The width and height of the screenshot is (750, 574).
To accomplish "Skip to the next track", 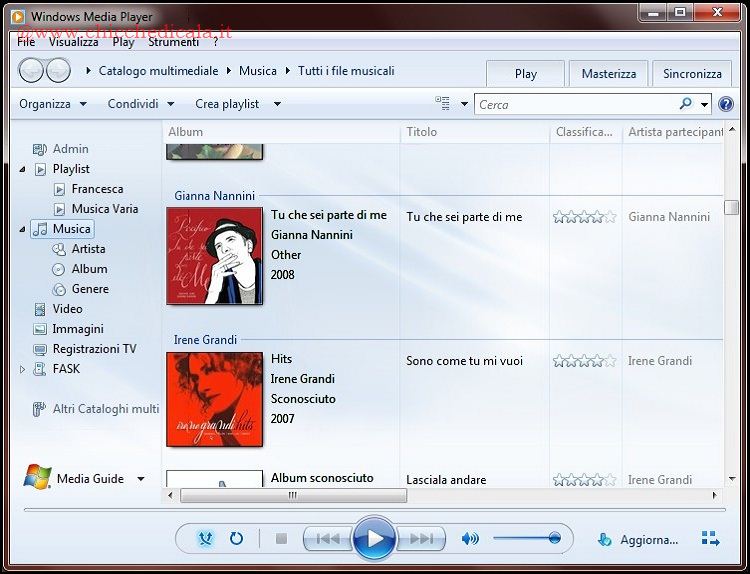I will pyautogui.click(x=422, y=539).
